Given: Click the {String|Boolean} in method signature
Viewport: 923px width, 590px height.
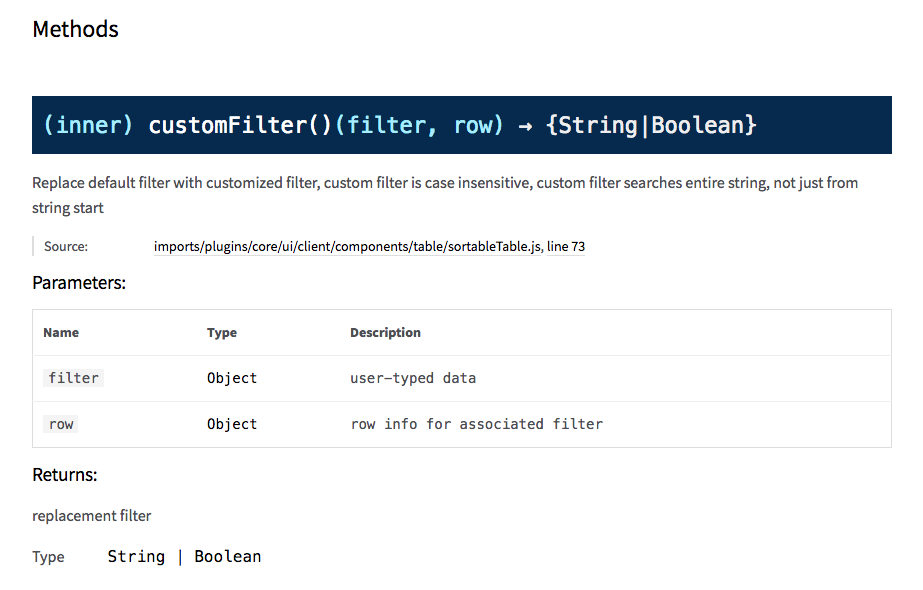Looking at the screenshot, I should pos(651,125).
